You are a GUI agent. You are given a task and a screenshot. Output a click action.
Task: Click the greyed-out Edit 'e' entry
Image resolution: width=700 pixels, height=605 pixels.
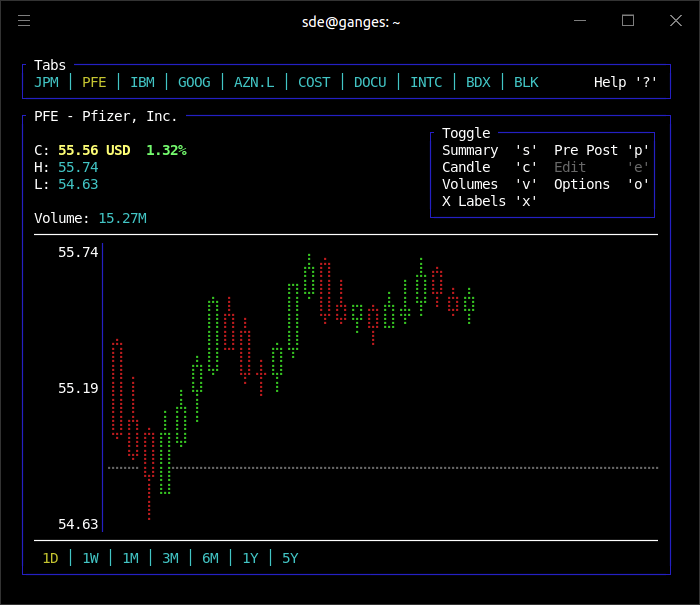[602, 167]
